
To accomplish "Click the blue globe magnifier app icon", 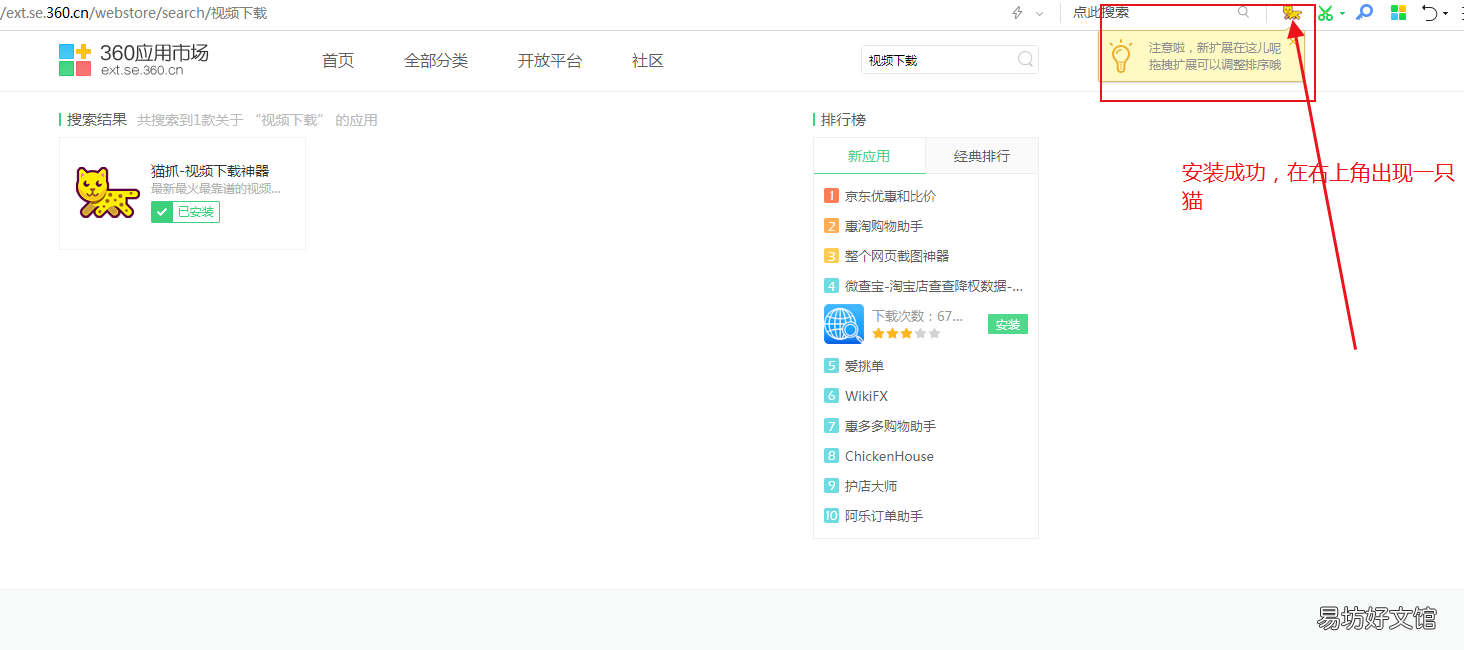I will [844, 324].
